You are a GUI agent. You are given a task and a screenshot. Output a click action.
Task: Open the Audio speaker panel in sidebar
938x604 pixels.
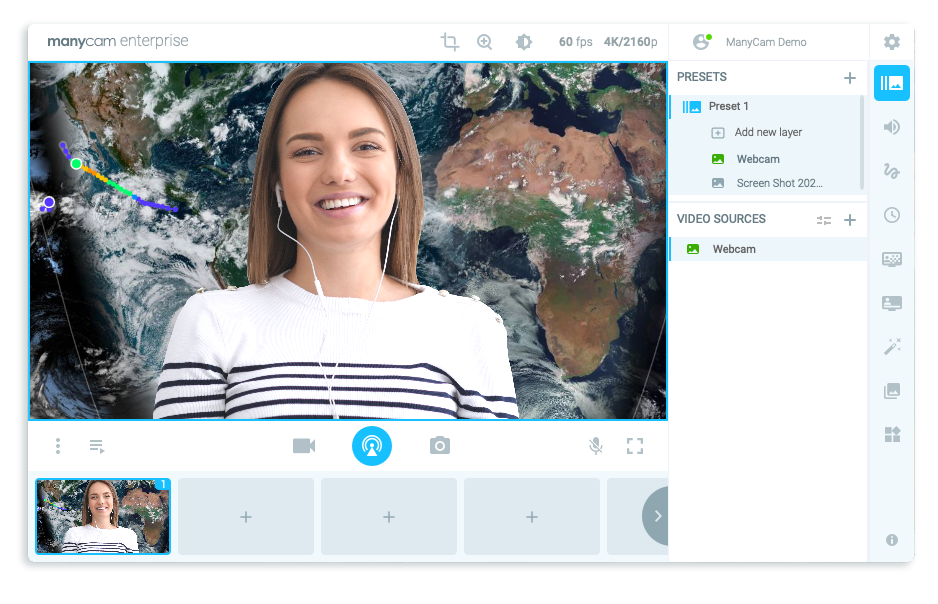point(891,127)
